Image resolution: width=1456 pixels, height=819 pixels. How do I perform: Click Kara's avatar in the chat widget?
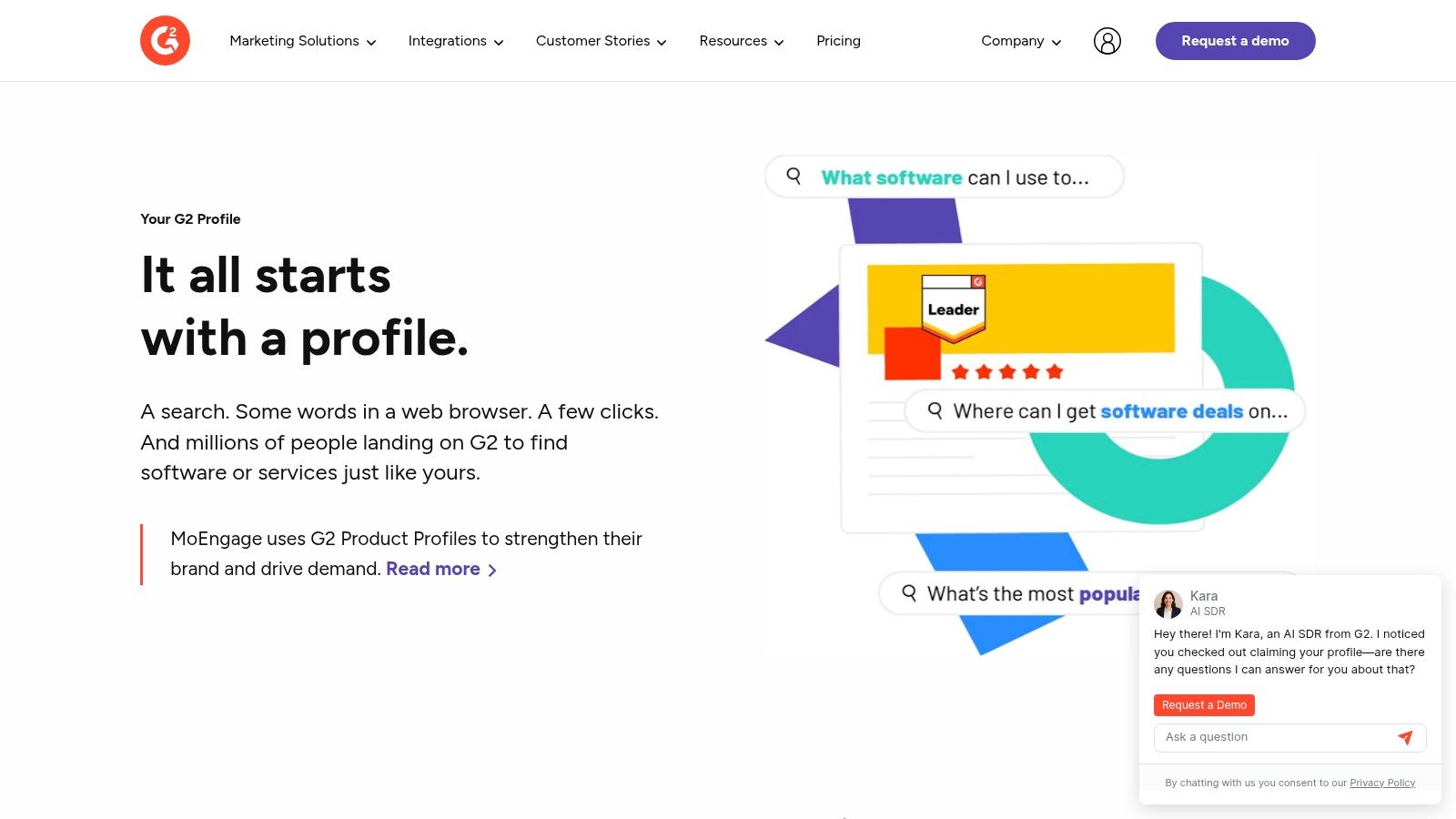point(1168,603)
